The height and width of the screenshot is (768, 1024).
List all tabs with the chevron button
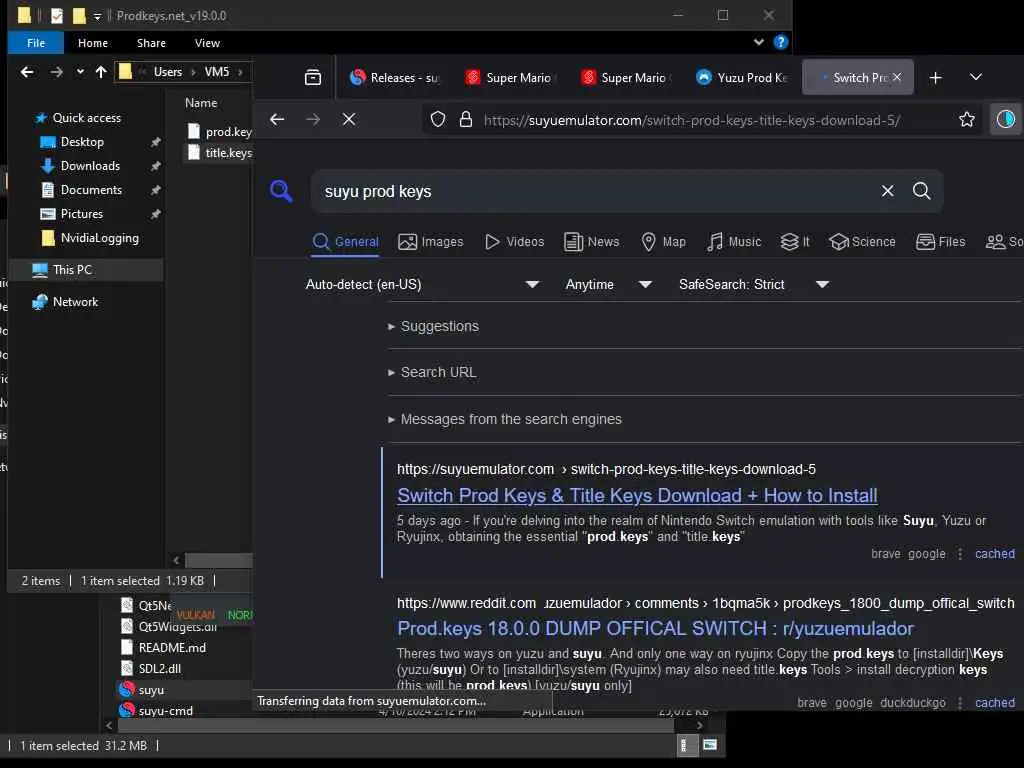pyautogui.click(x=976, y=77)
